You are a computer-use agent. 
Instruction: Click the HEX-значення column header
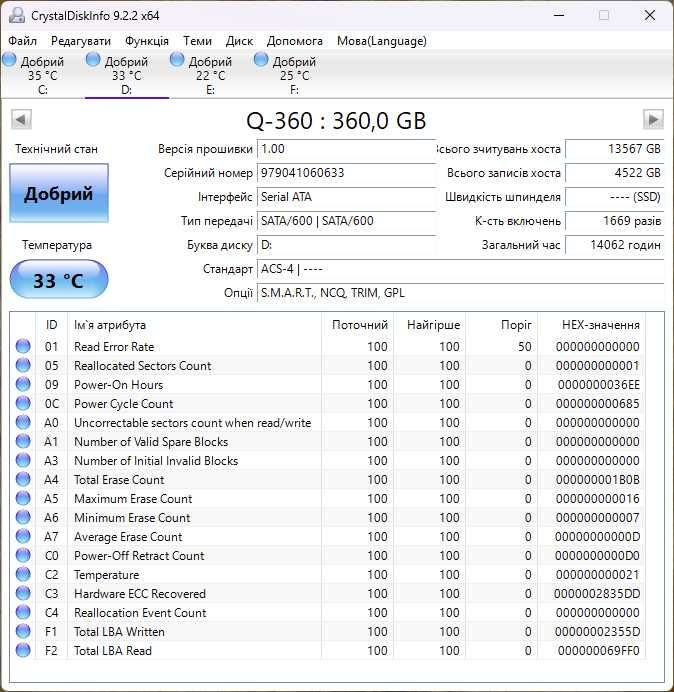tap(591, 325)
